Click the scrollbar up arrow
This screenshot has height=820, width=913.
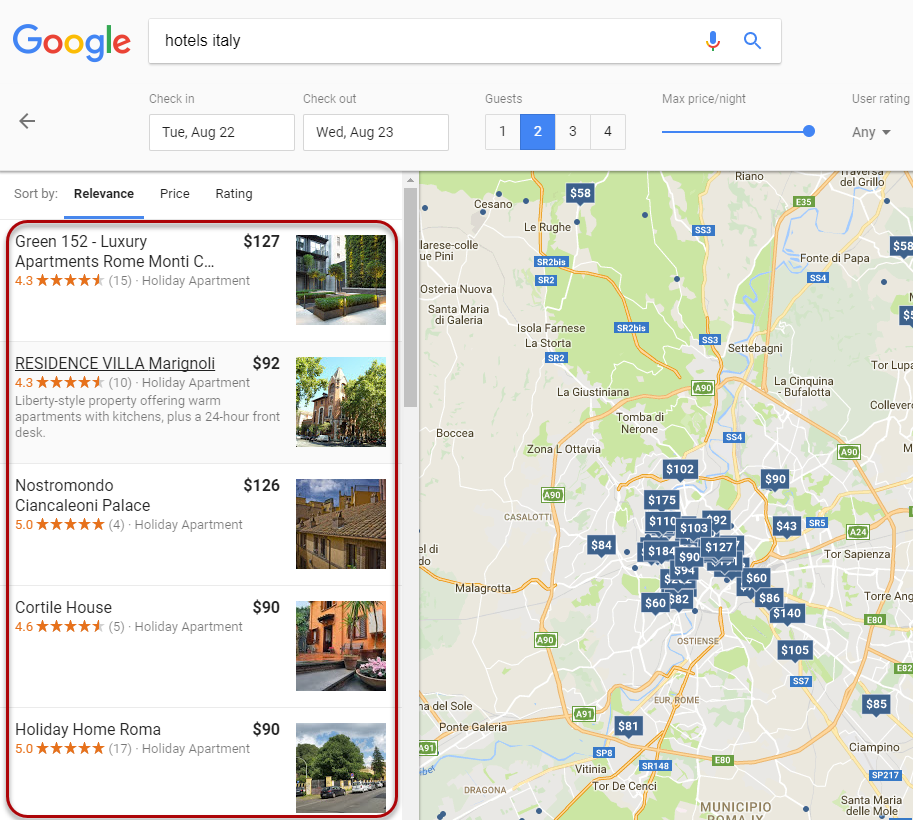pyautogui.click(x=411, y=180)
